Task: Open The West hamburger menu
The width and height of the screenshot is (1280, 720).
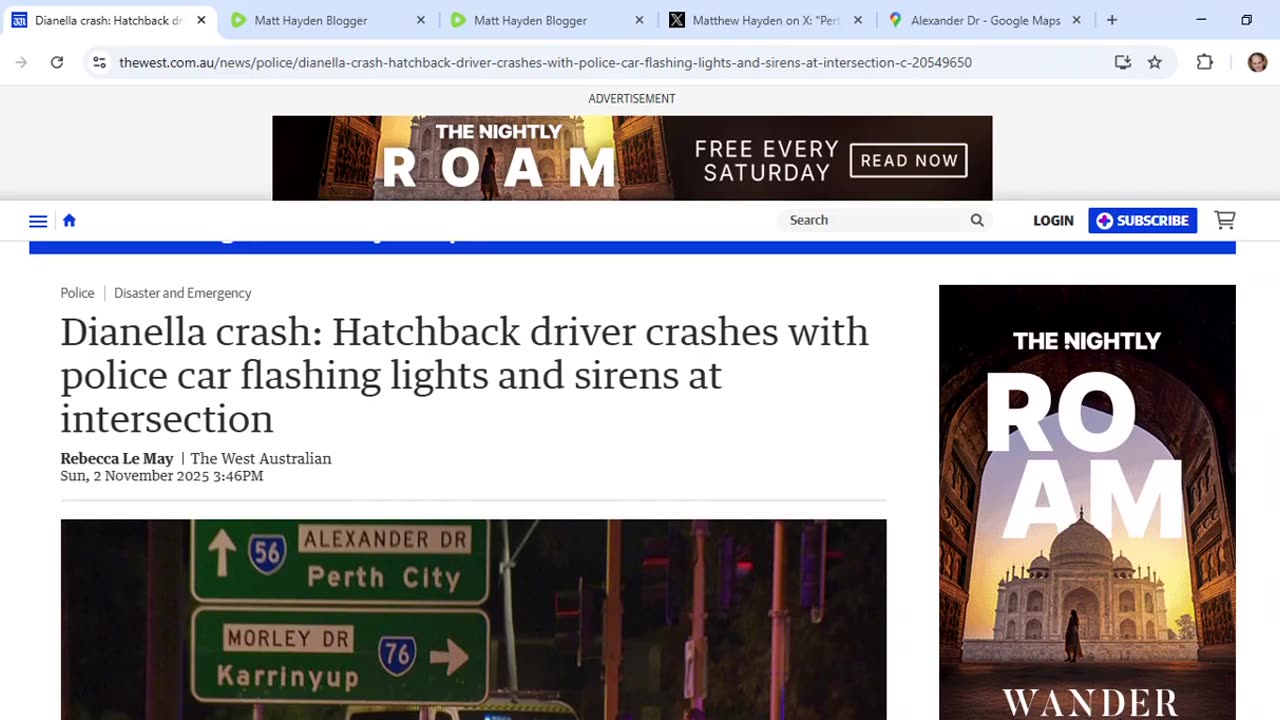Action: [x=38, y=221]
